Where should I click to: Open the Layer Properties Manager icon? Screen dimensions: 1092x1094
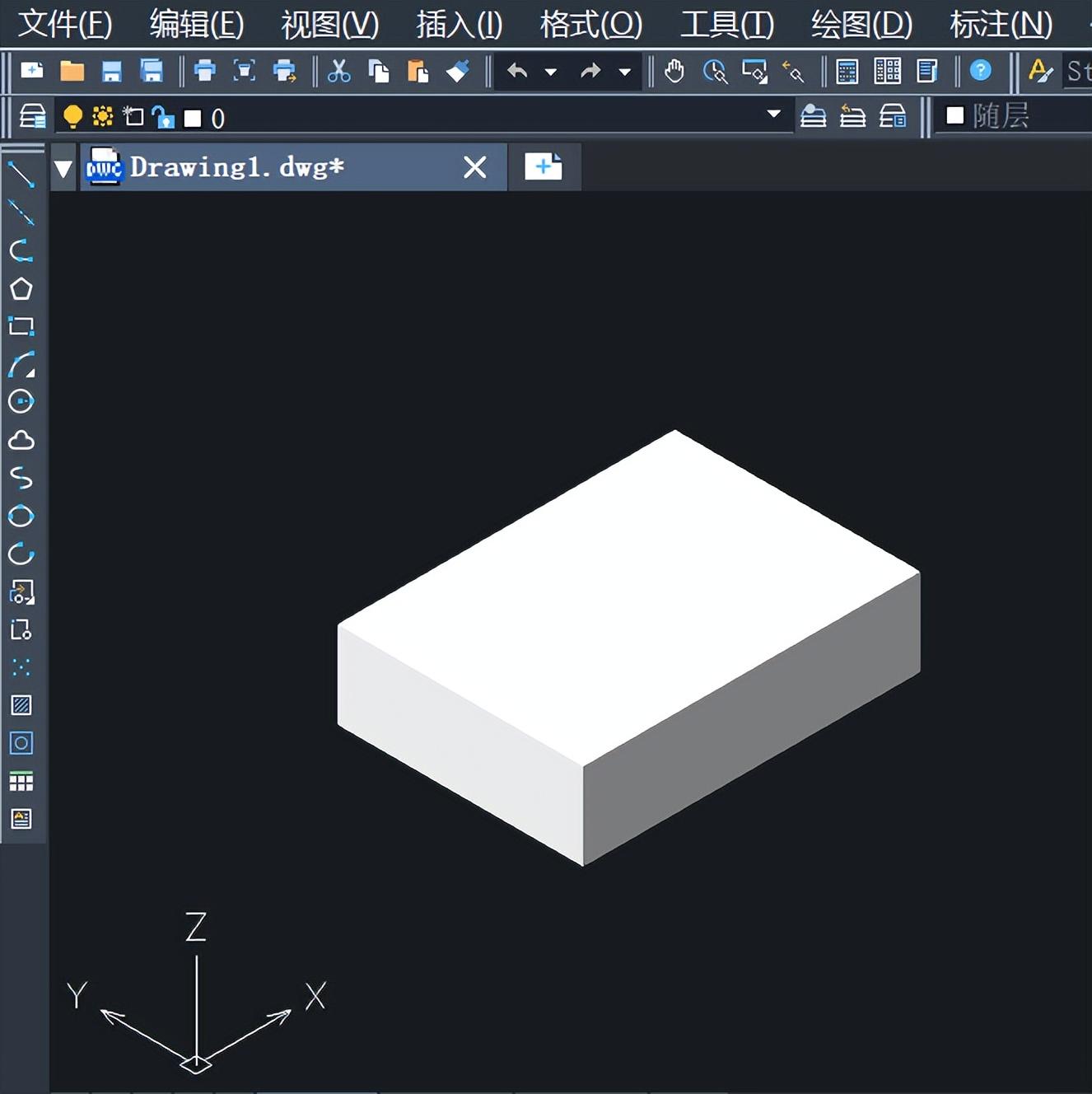(x=32, y=117)
